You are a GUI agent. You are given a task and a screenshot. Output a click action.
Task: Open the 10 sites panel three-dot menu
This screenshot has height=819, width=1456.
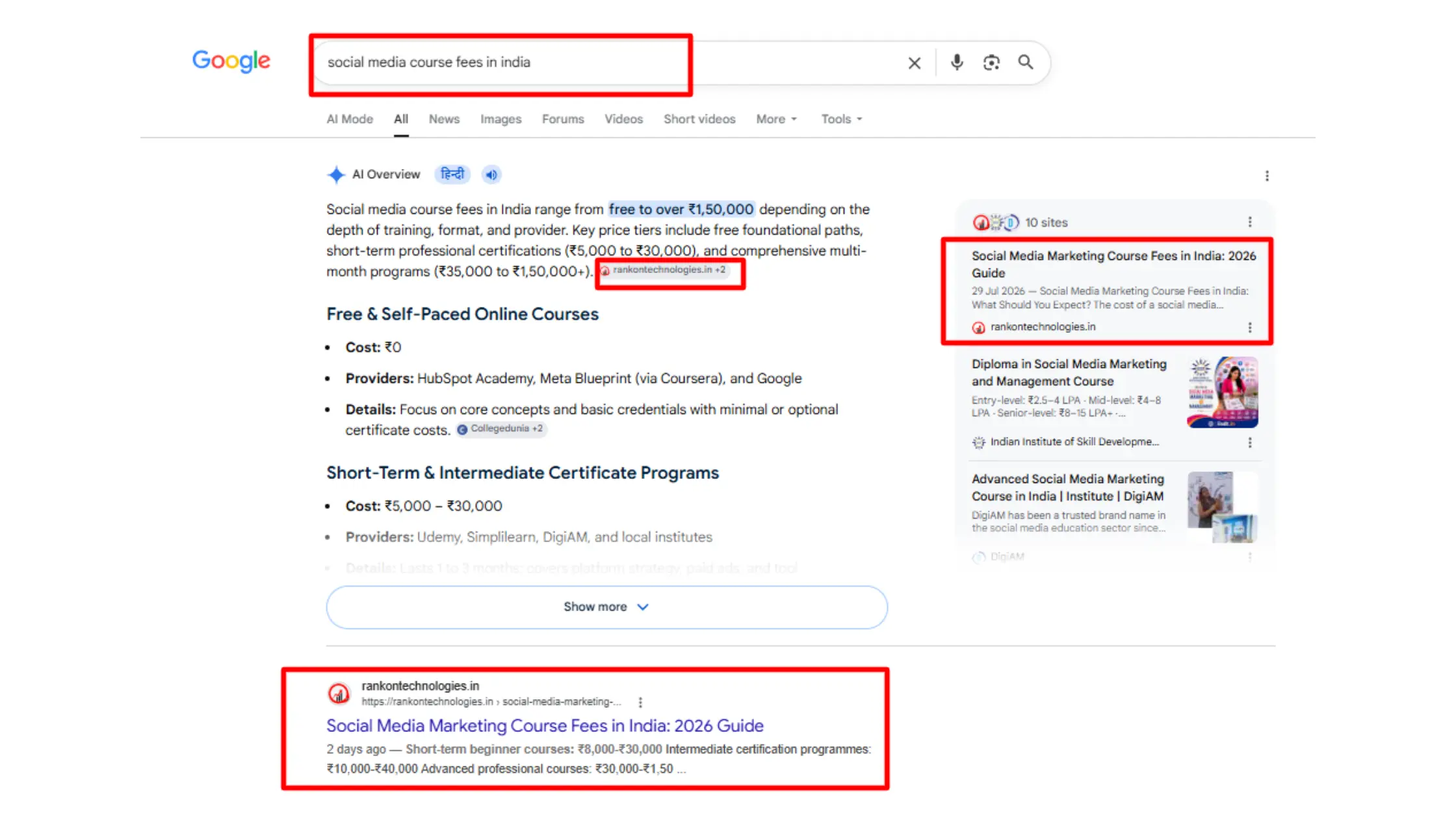pyautogui.click(x=1249, y=222)
